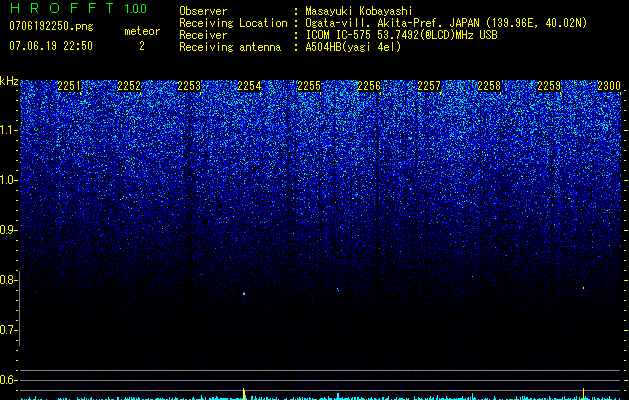Click the 0.8 frequency axis label
Screen dimensions: 629x400
click(8, 280)
